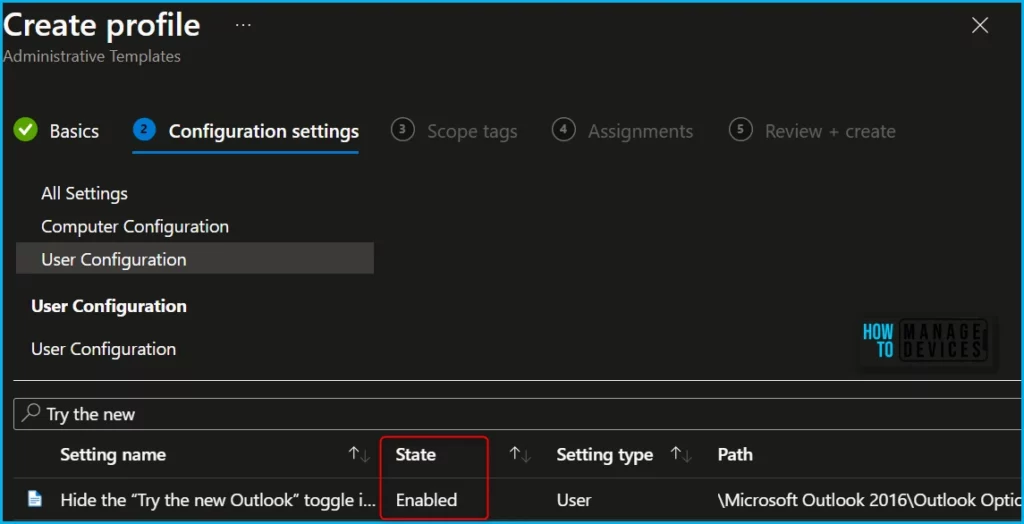Viewport: 1024px width, 524px height.
Task: Open the ellipsis menu beside Create profile
Action: pos(243,25)
